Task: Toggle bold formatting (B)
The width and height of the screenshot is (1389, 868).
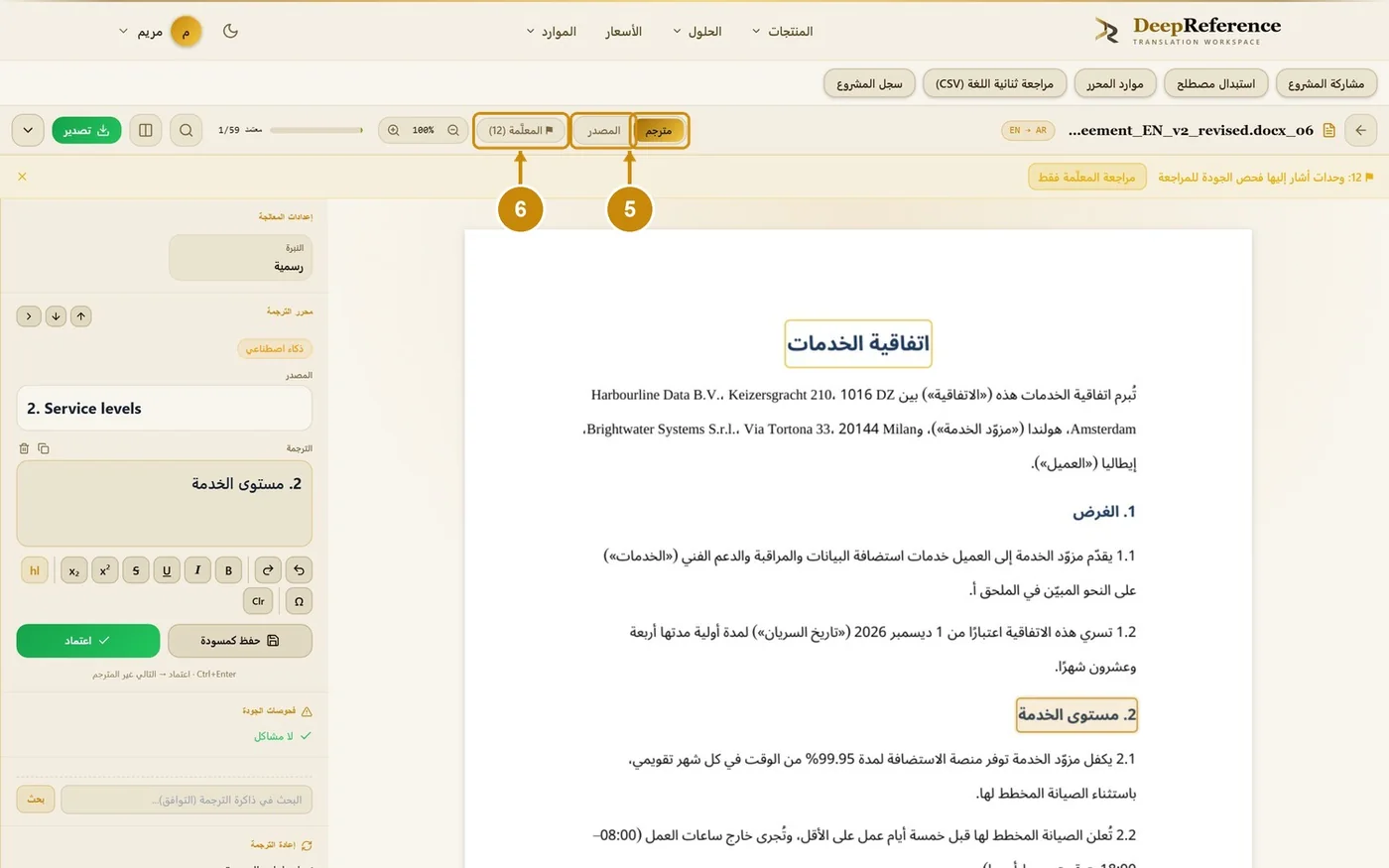Action: click(228, 570)
